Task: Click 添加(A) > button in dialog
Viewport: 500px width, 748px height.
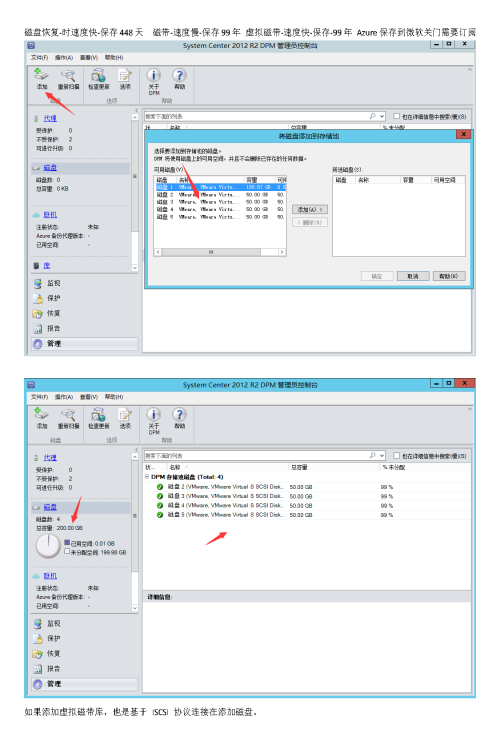Action: (310, 209)
